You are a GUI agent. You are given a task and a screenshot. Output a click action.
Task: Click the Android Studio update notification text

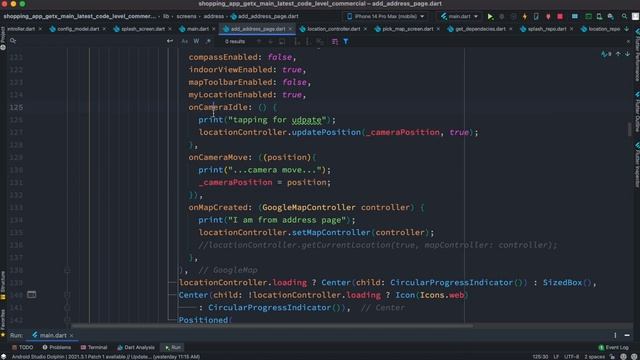point(106,357)
